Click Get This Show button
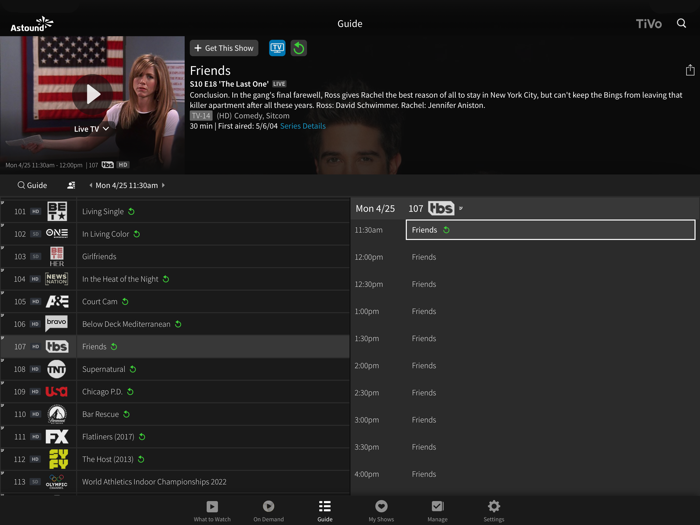Screen dimensions: 700x525 224,48
